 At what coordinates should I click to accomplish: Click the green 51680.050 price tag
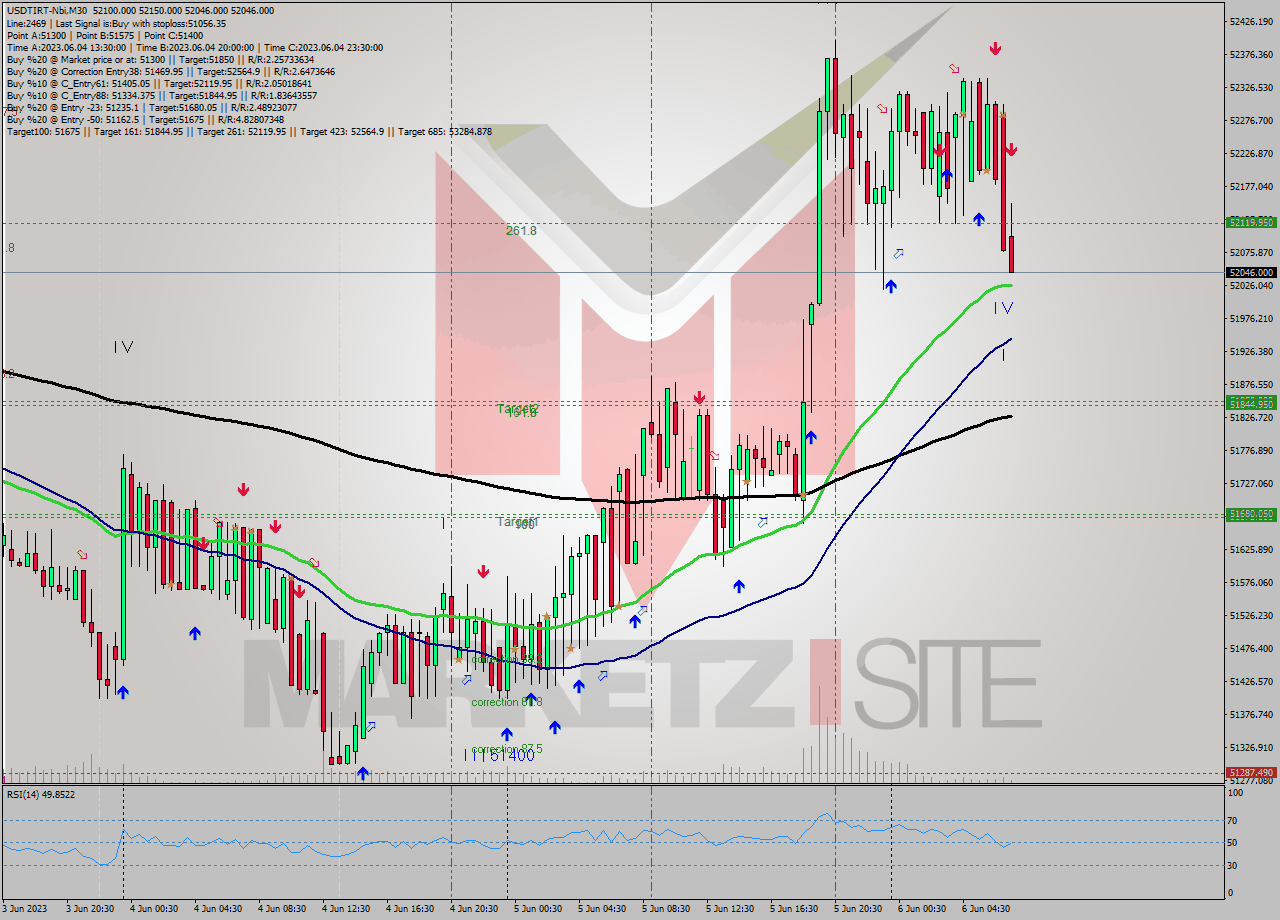[x=1250, y=514]
